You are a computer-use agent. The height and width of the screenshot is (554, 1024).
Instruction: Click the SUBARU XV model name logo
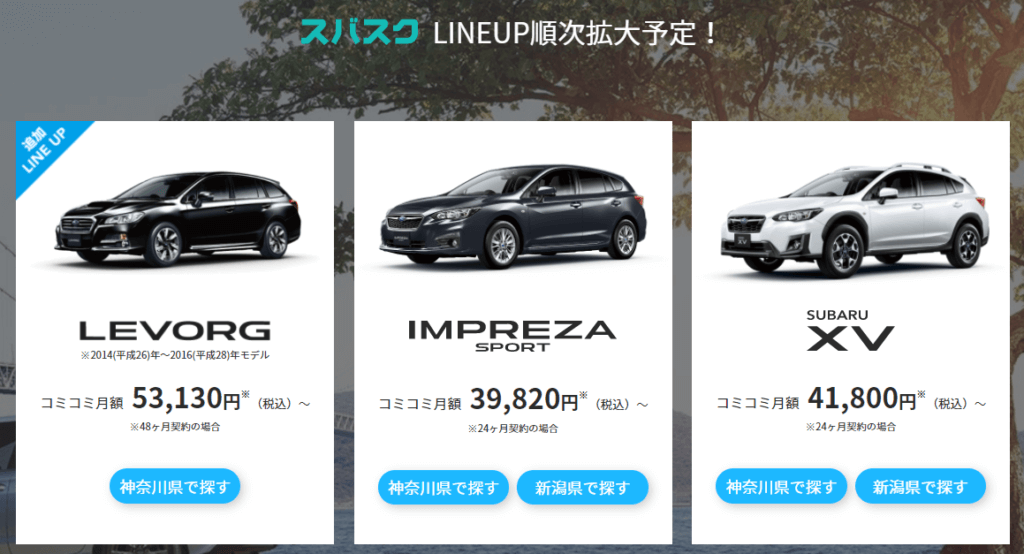pos(850,330)
